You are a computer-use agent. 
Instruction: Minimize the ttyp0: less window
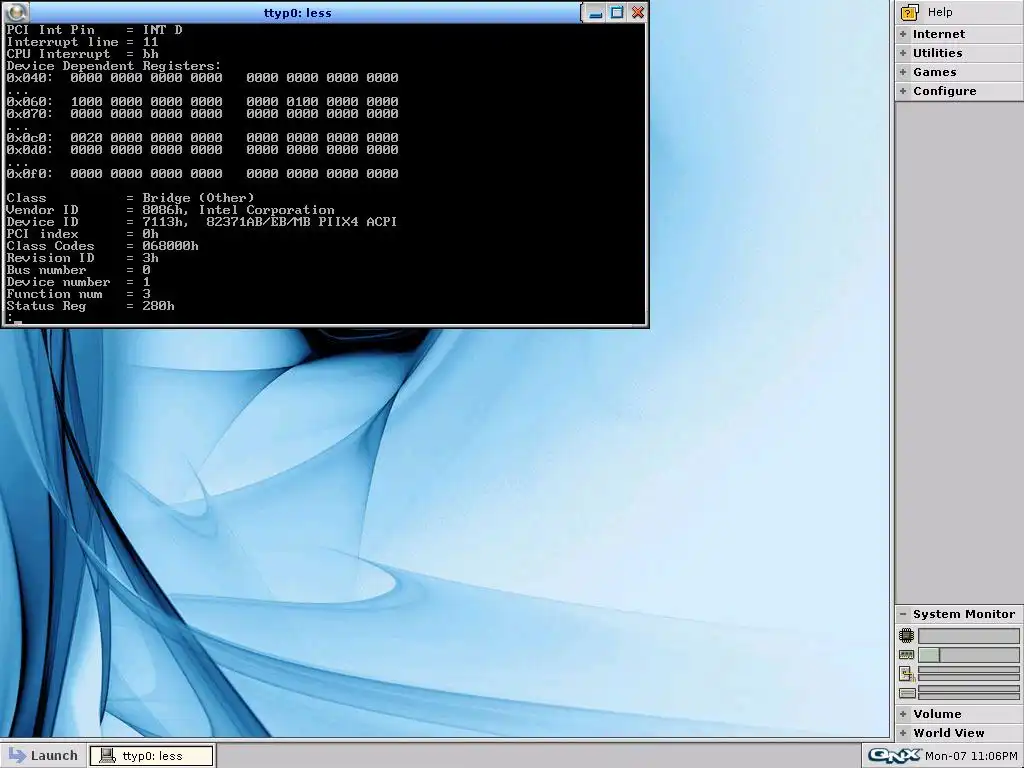coord(596,12)
